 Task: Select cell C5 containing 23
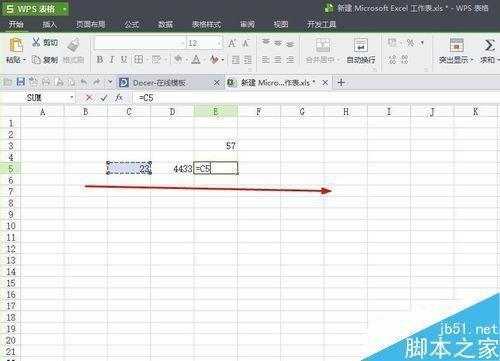[x=129, y=168]
